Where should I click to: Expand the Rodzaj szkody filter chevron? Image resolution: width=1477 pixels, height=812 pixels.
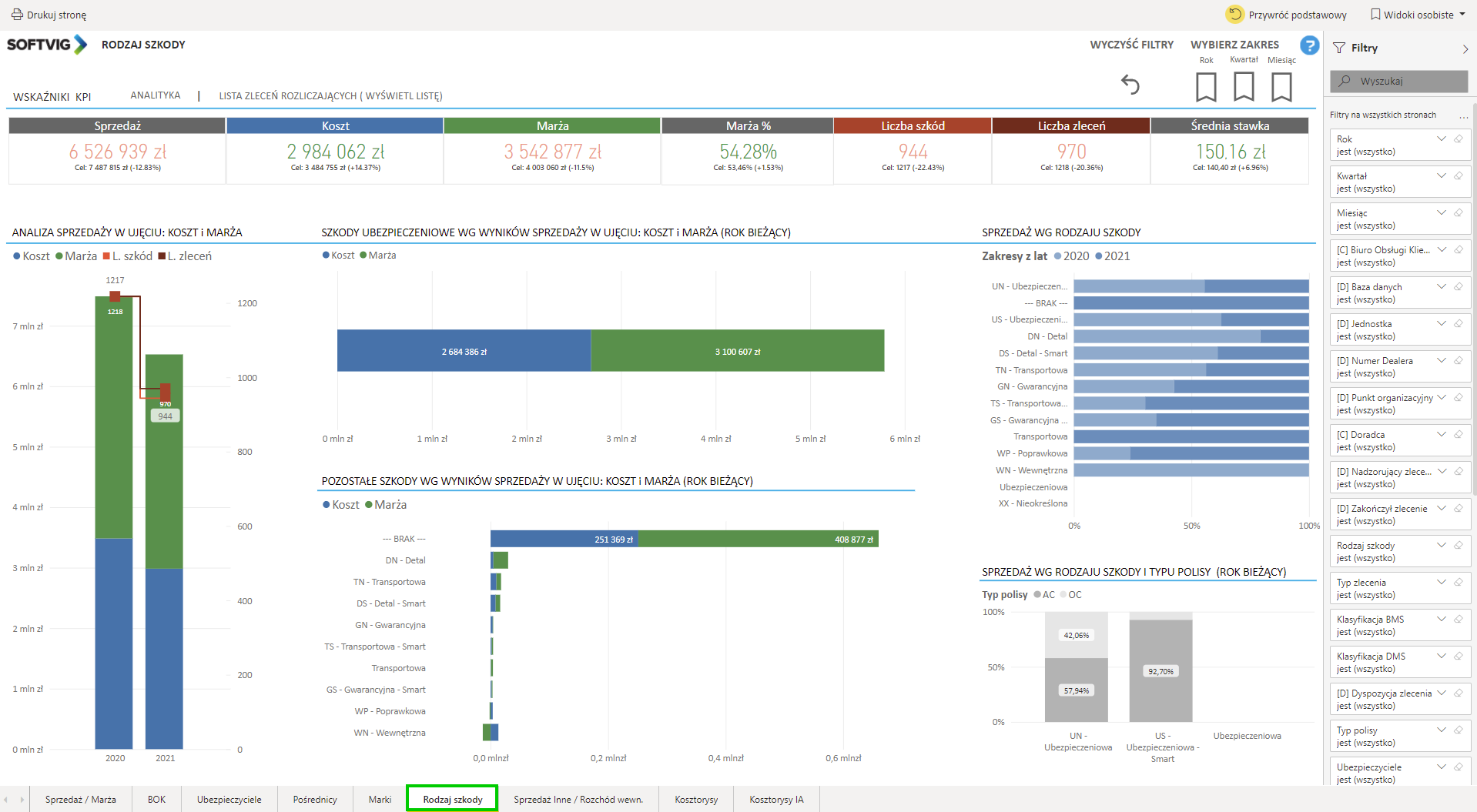[x=1441, y=545]
